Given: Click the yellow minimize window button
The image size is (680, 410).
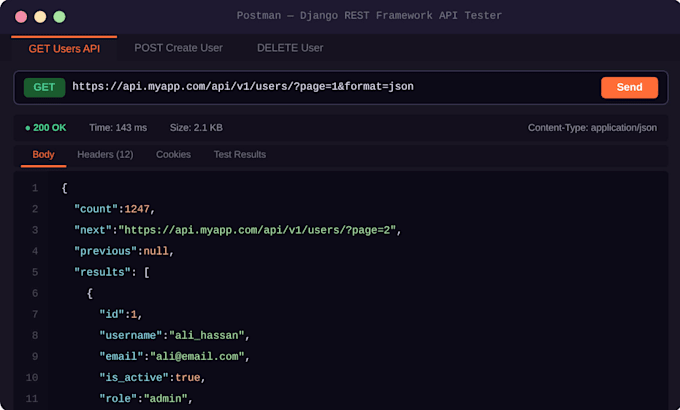Looking at the screenshot, I should click(x=40, y=17).
